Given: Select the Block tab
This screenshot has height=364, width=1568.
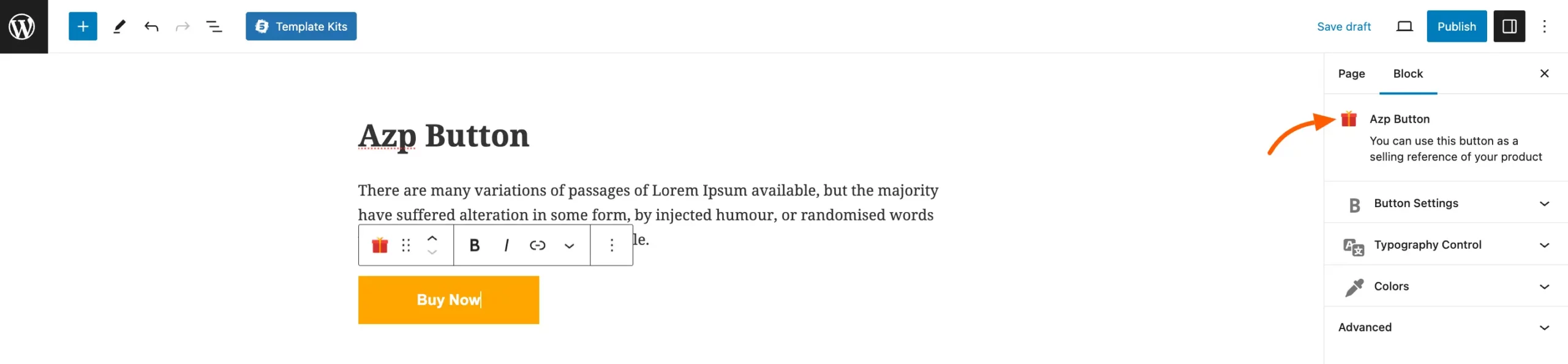Looking at the screenshot, I should point(1408,74).
